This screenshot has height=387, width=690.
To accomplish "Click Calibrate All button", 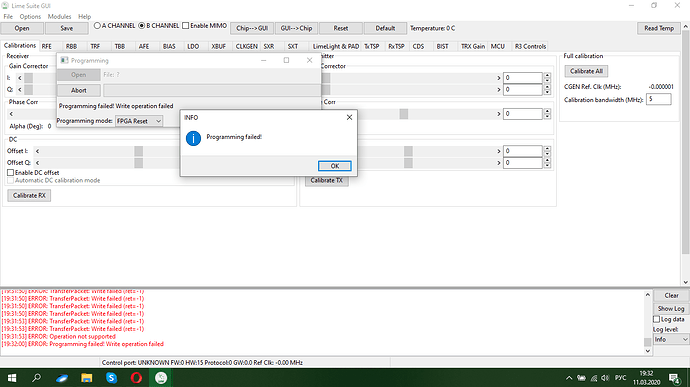I will coord(586,71).
